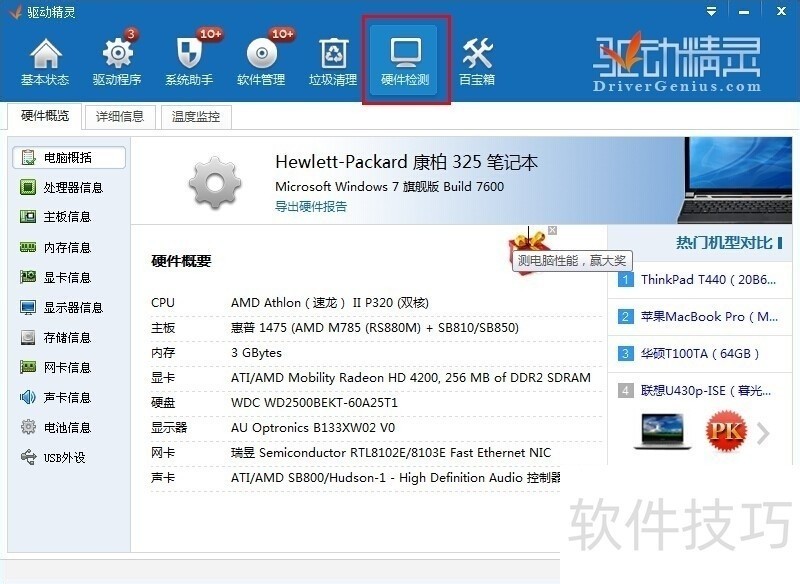Screen dimensions: 800x584
Task: Switch to the 详细信息 tab
Action: coord(120,116)
